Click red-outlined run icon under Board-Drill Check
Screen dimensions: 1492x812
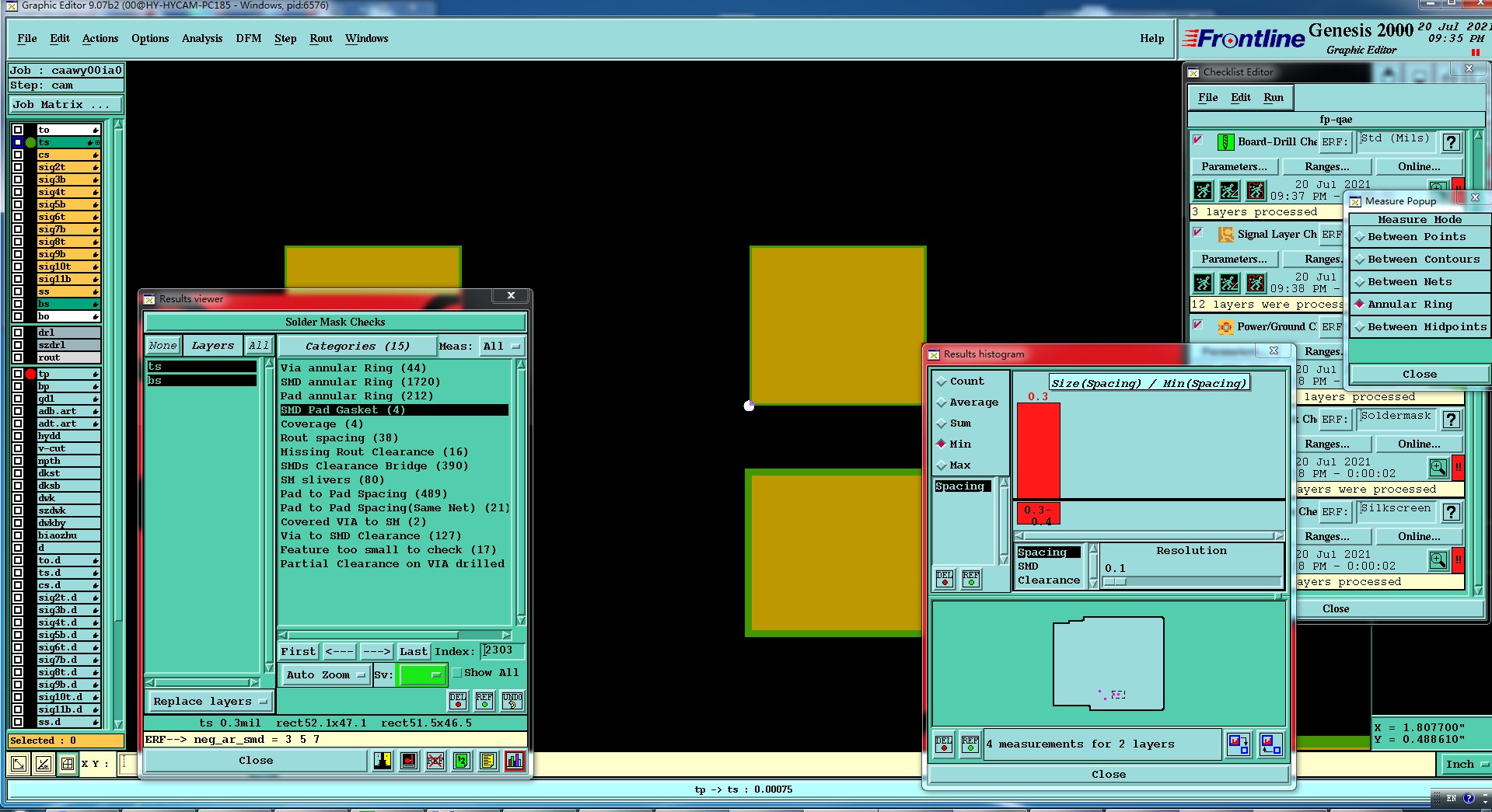click(1256, 190)
